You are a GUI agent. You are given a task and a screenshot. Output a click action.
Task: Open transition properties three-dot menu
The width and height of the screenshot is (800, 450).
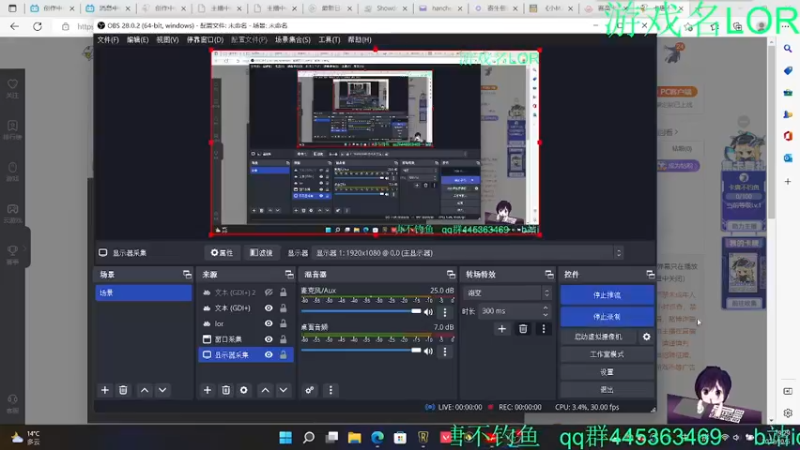pyautogui.click(x=543, y=329)
